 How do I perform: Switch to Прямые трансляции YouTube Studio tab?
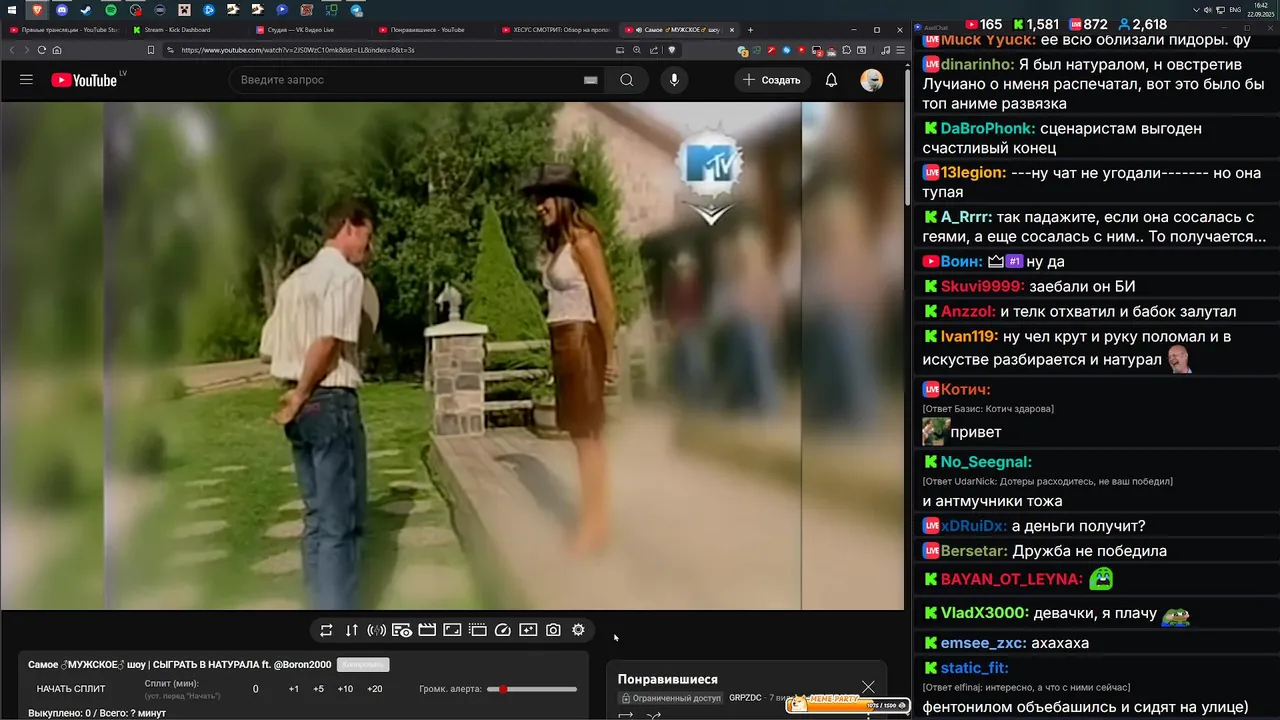pyautogui.click(x=63, y=30)
